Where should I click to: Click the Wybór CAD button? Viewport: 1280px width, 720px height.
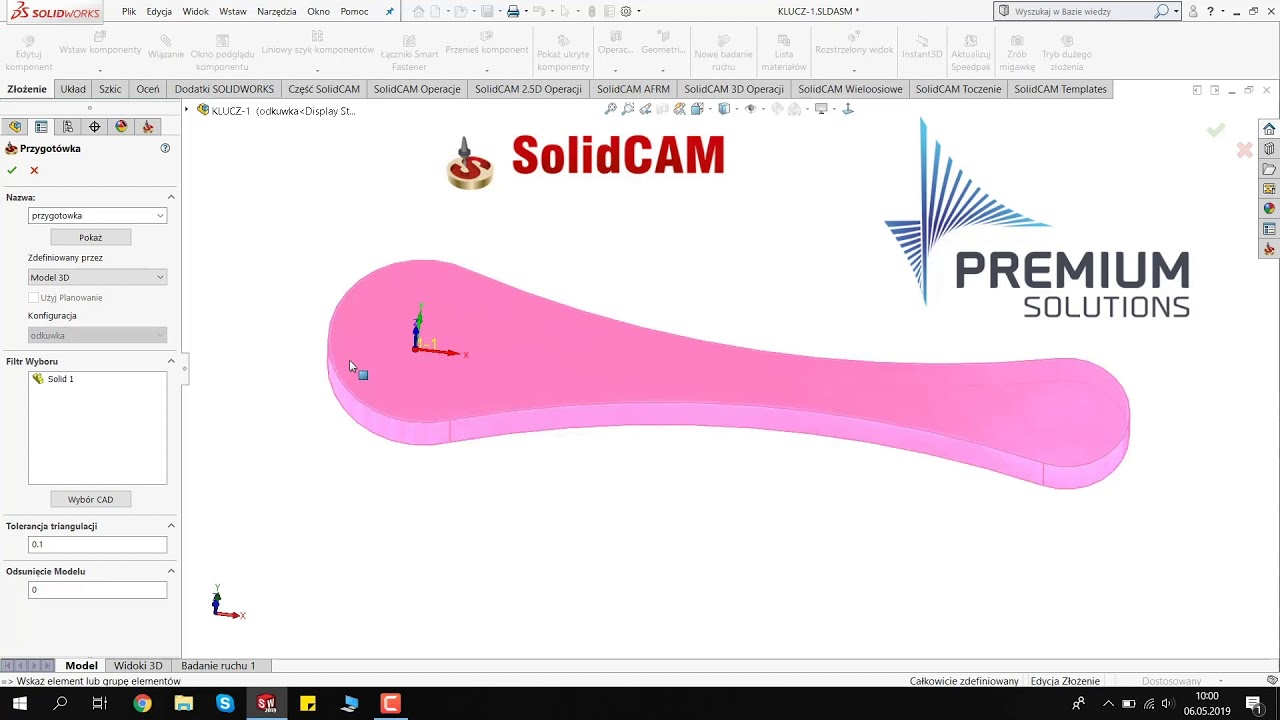coord(91,500)
